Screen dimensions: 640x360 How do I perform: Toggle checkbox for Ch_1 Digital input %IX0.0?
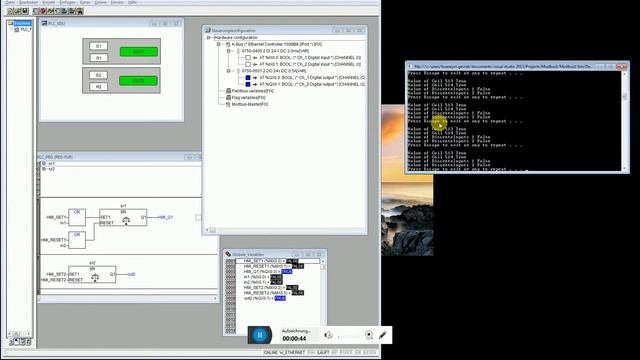click(x=248, y=58)
